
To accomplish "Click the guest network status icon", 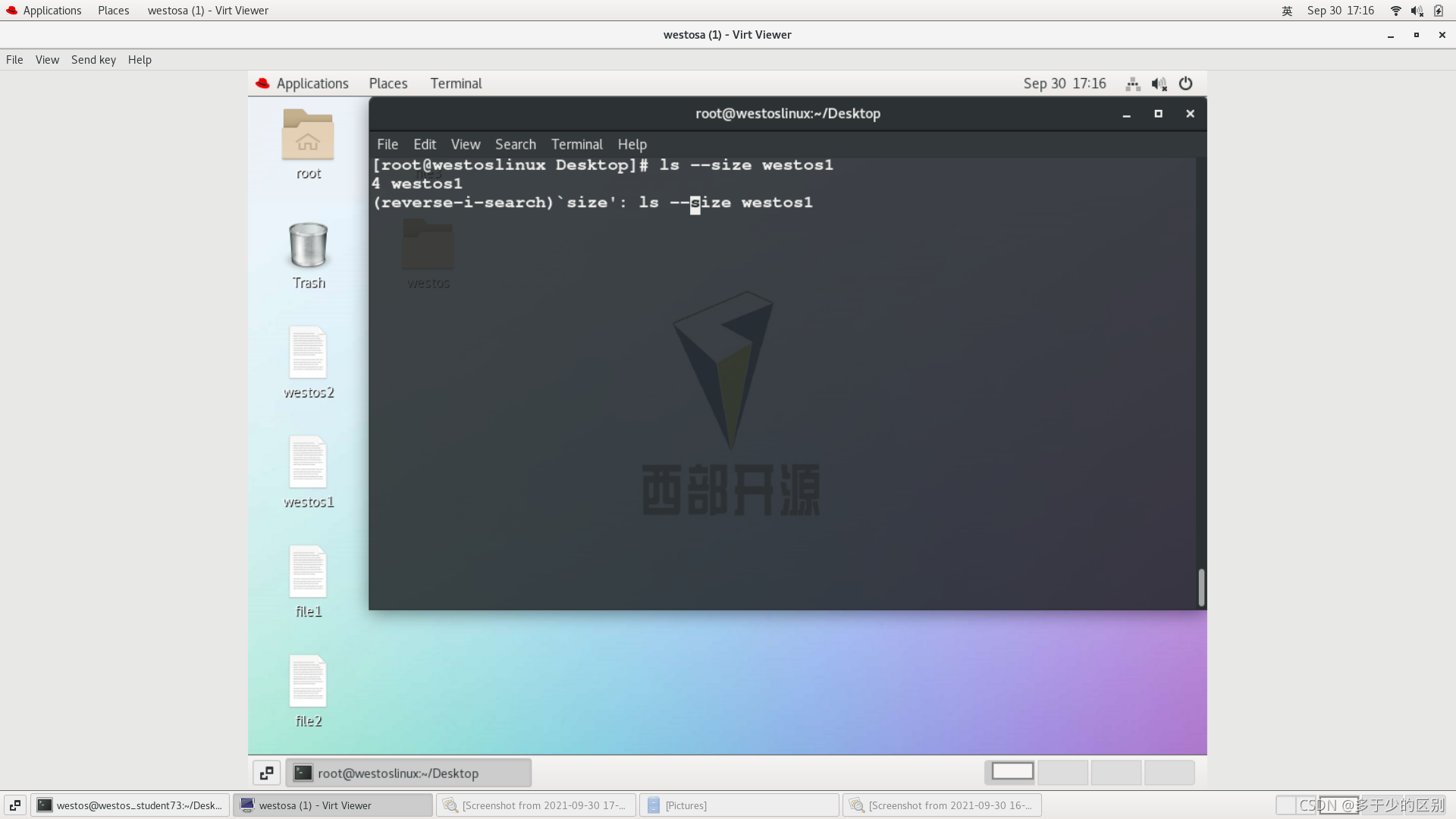I will [1133, 83].
